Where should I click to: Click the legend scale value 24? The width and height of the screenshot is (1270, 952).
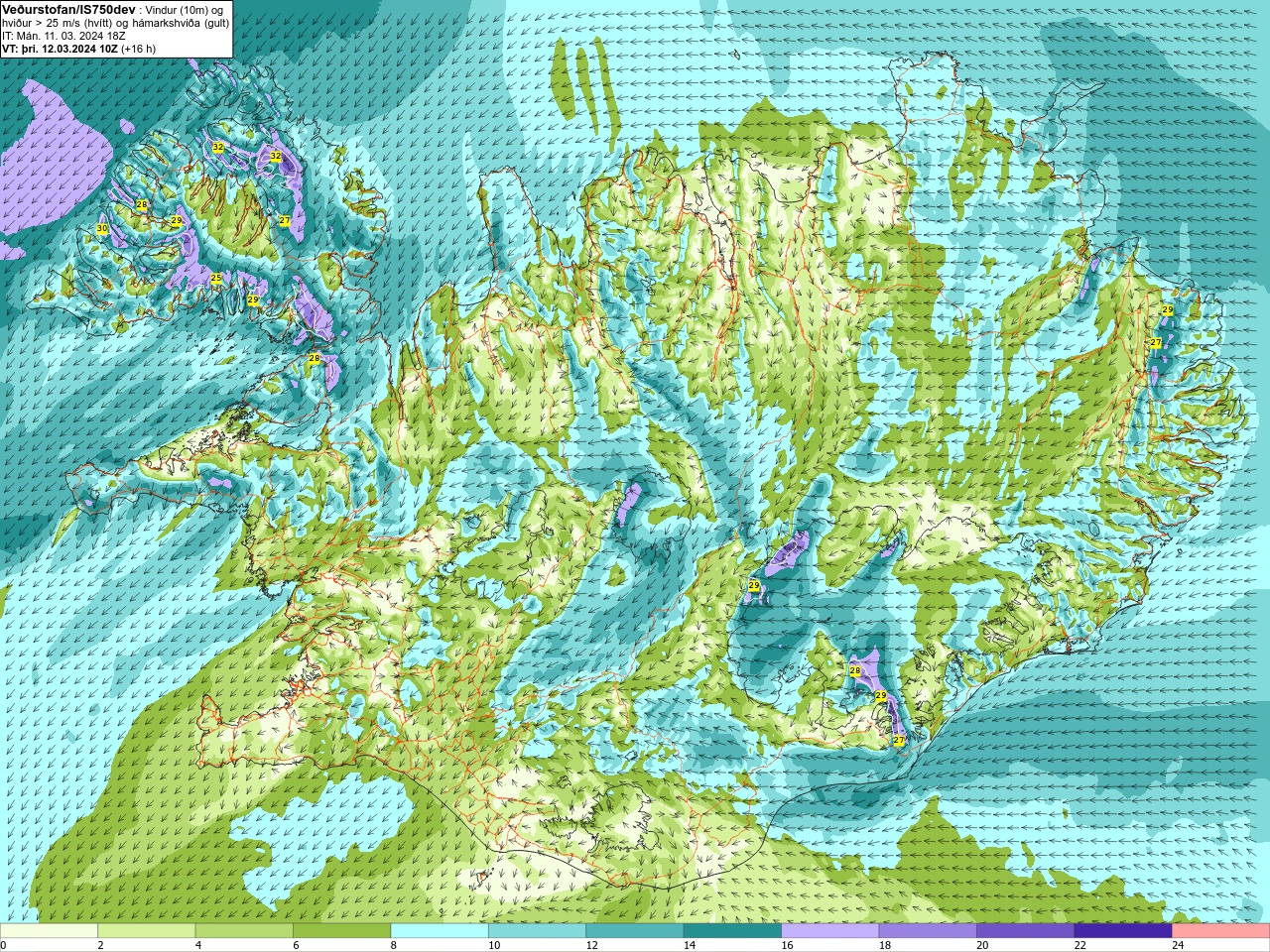pos(1179,945)
